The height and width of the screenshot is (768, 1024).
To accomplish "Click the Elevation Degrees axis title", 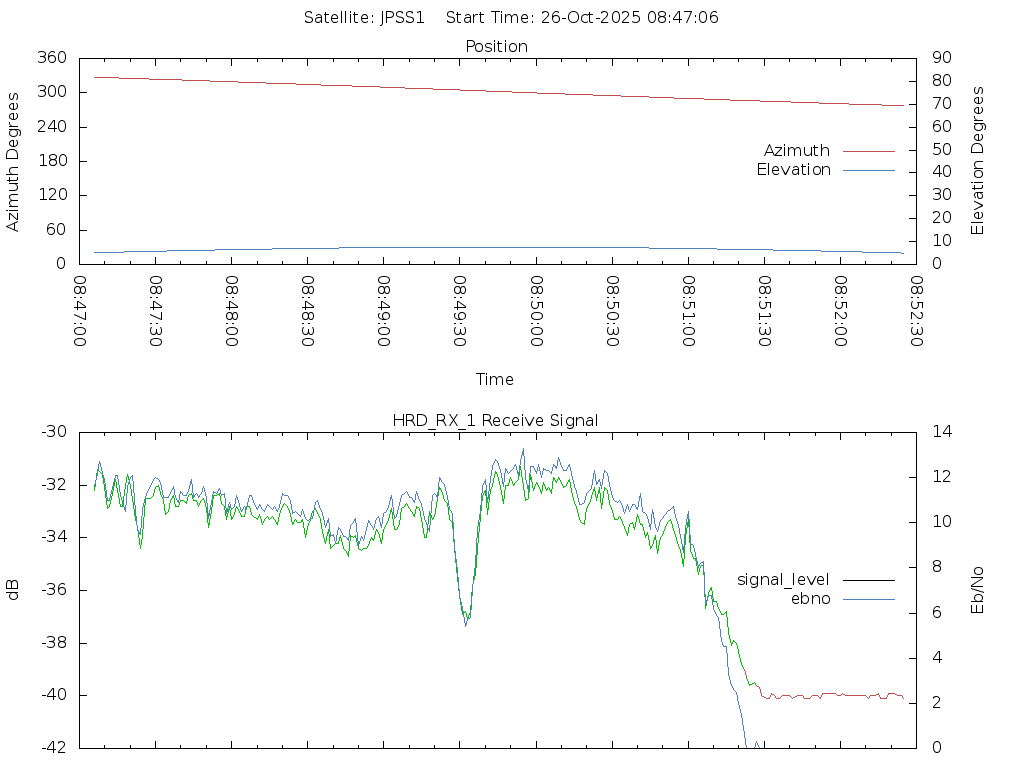I will pyautogui.click(x=978, y=161).
